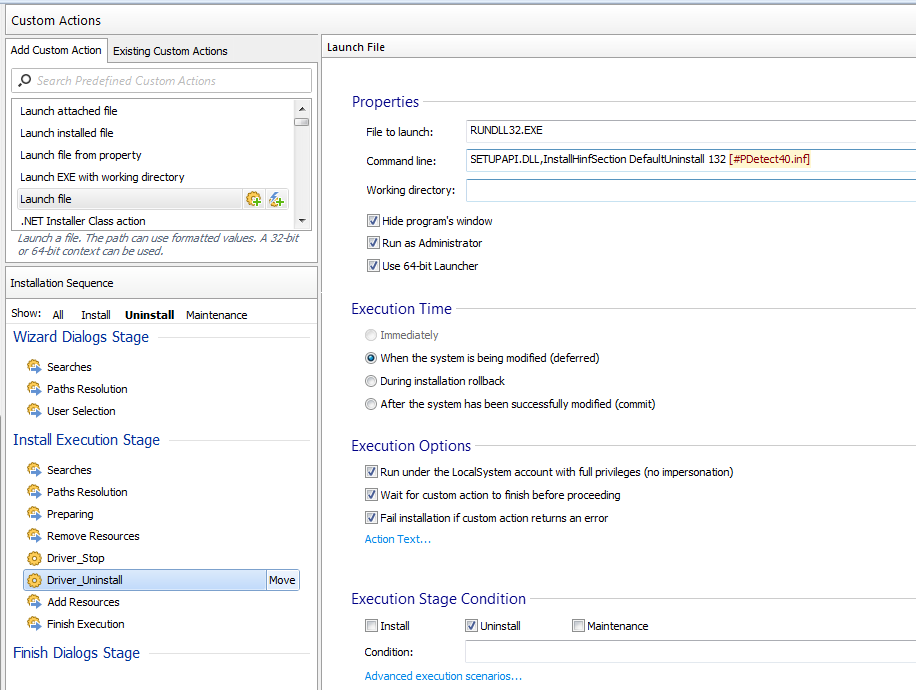
Task: Switch to Existing Custom Actions tab
Action: pos(170,51)
